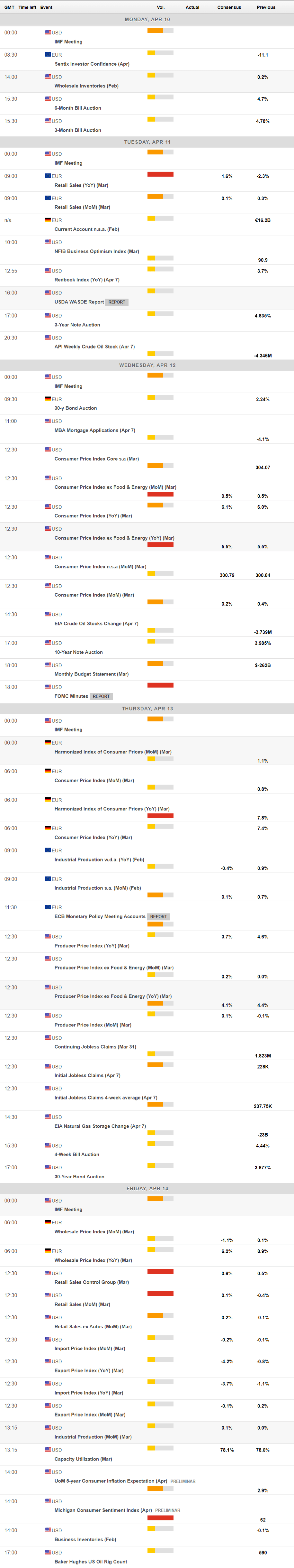This screenshot has width=294, height=1568.
Task: Click the US flag above Monthly Budget Statement
Action: (x=48, y=665)
